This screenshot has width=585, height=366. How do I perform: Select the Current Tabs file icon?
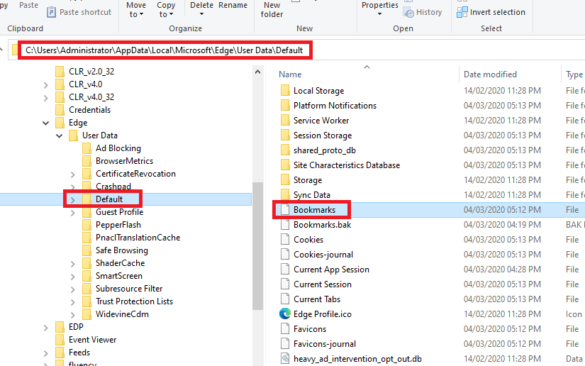[x=285, y=299]
